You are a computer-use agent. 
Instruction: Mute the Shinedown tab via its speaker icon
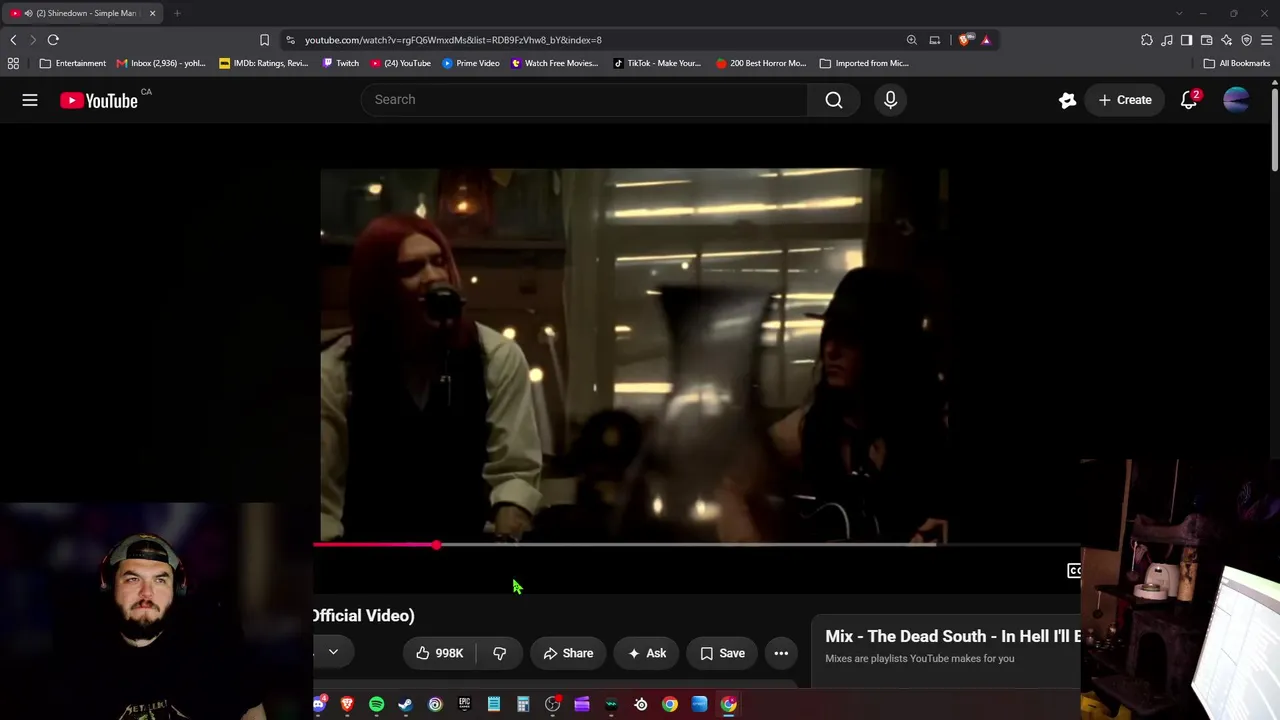pyautogui.click(x=28, y=13)
